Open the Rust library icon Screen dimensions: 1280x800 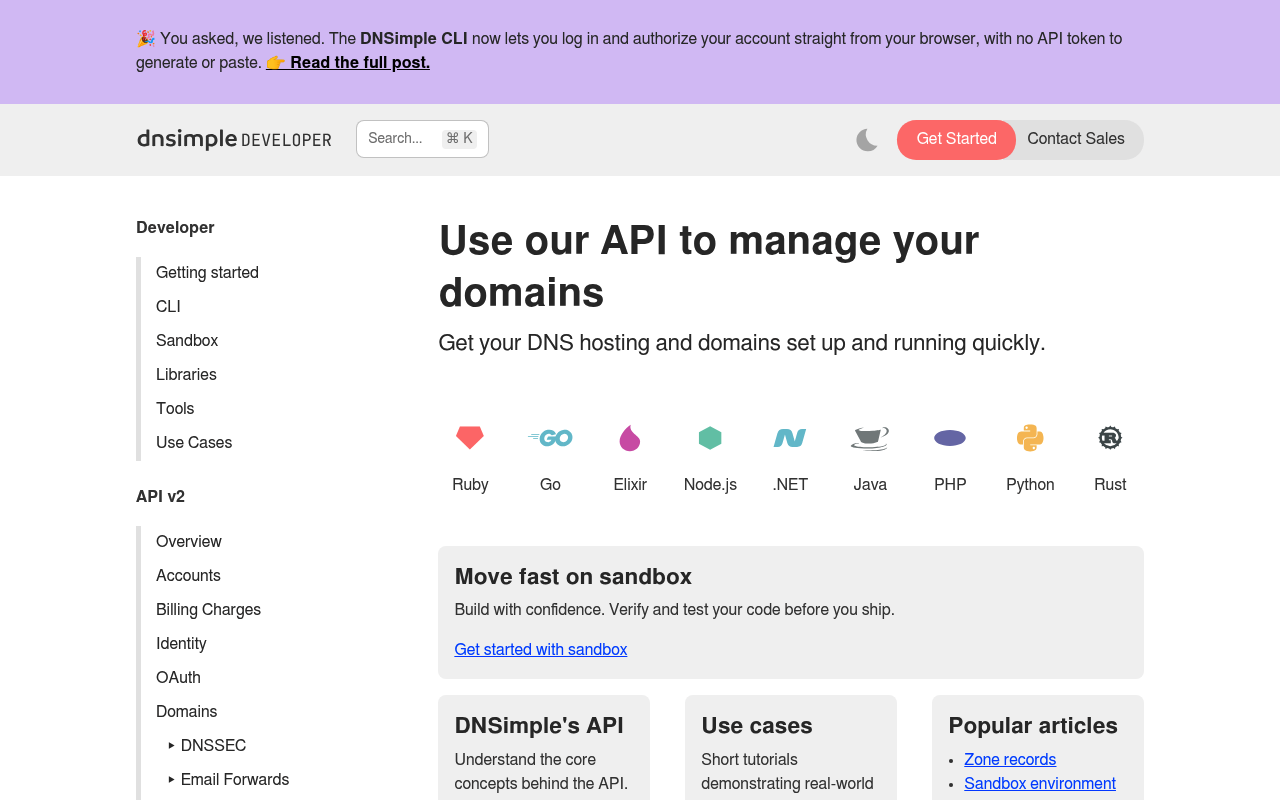click(1110, 438)
